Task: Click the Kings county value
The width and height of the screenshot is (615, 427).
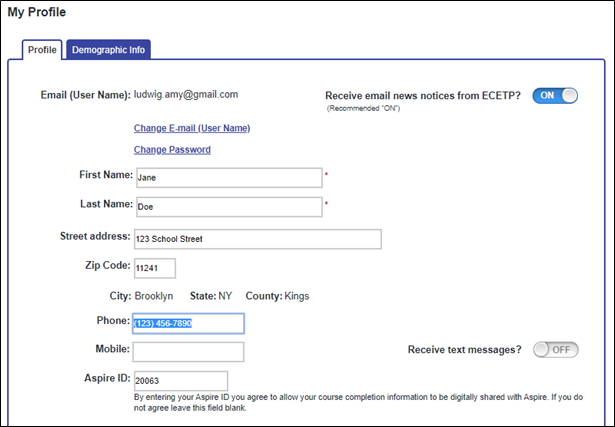Action: (298, 296)
